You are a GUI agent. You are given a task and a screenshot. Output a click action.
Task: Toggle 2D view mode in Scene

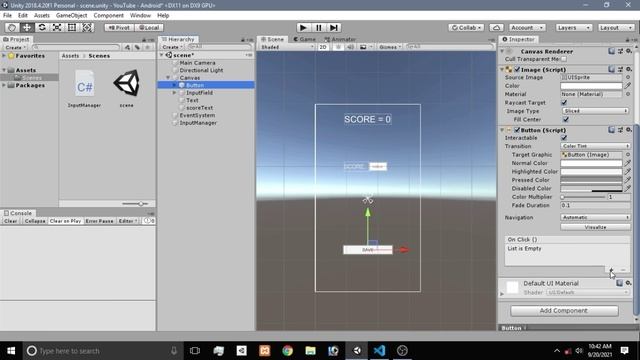coord(323,47)
